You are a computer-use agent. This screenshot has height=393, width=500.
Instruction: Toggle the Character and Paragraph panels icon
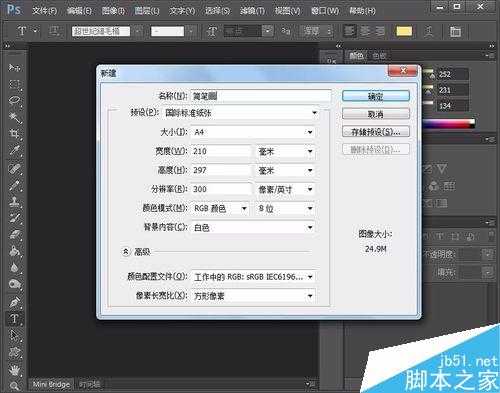455,32
